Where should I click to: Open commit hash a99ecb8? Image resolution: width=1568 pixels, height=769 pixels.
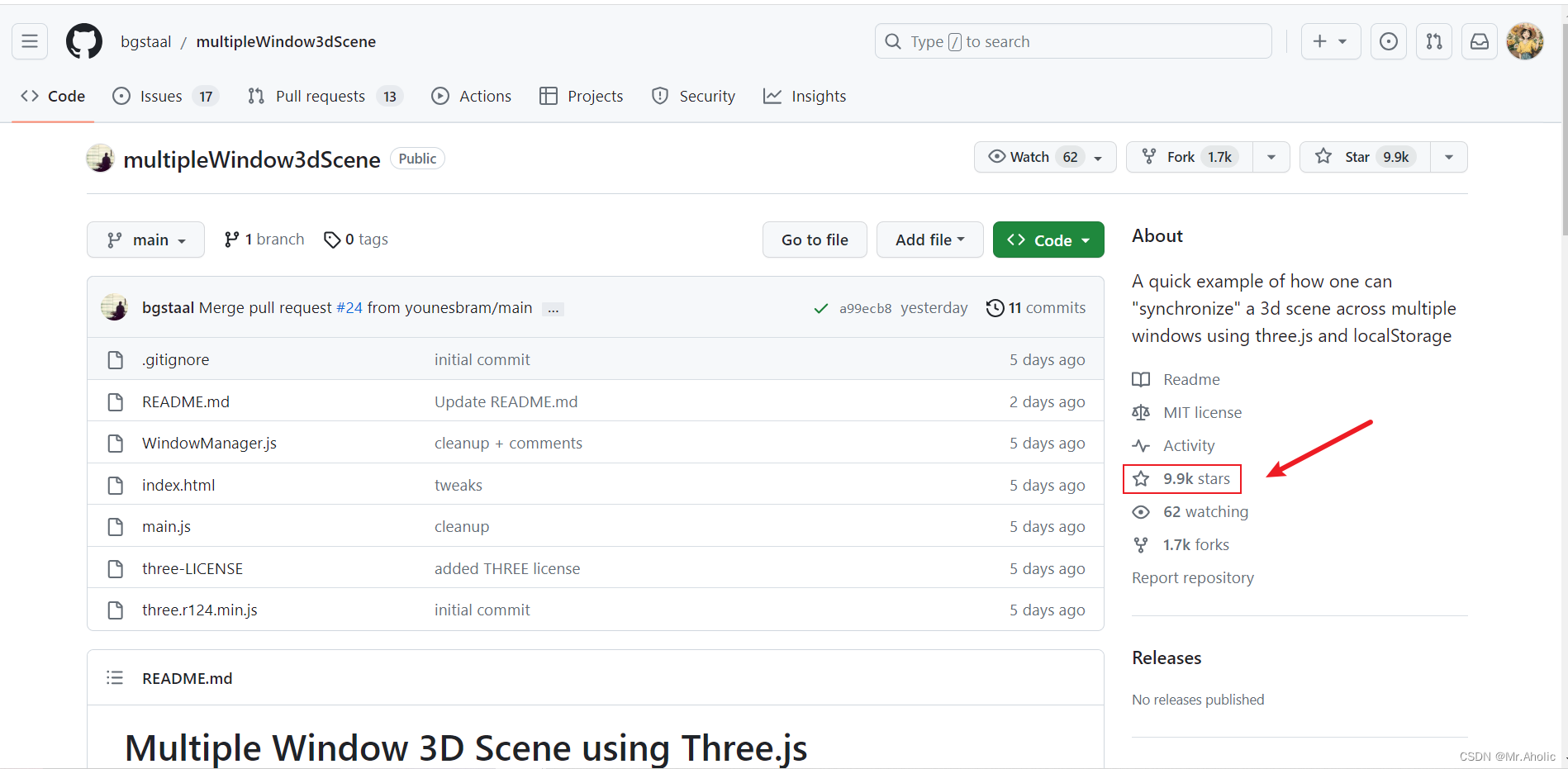point(865,308)
